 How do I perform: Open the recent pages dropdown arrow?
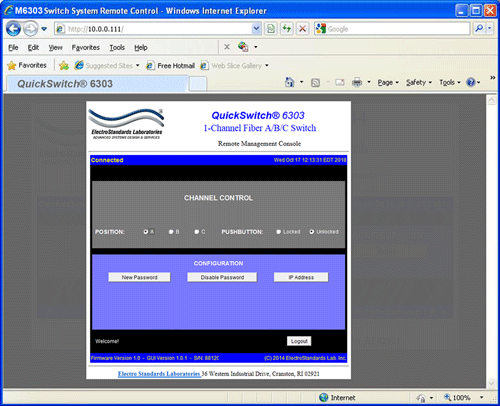pyautogui.click(x=44, y=29)
